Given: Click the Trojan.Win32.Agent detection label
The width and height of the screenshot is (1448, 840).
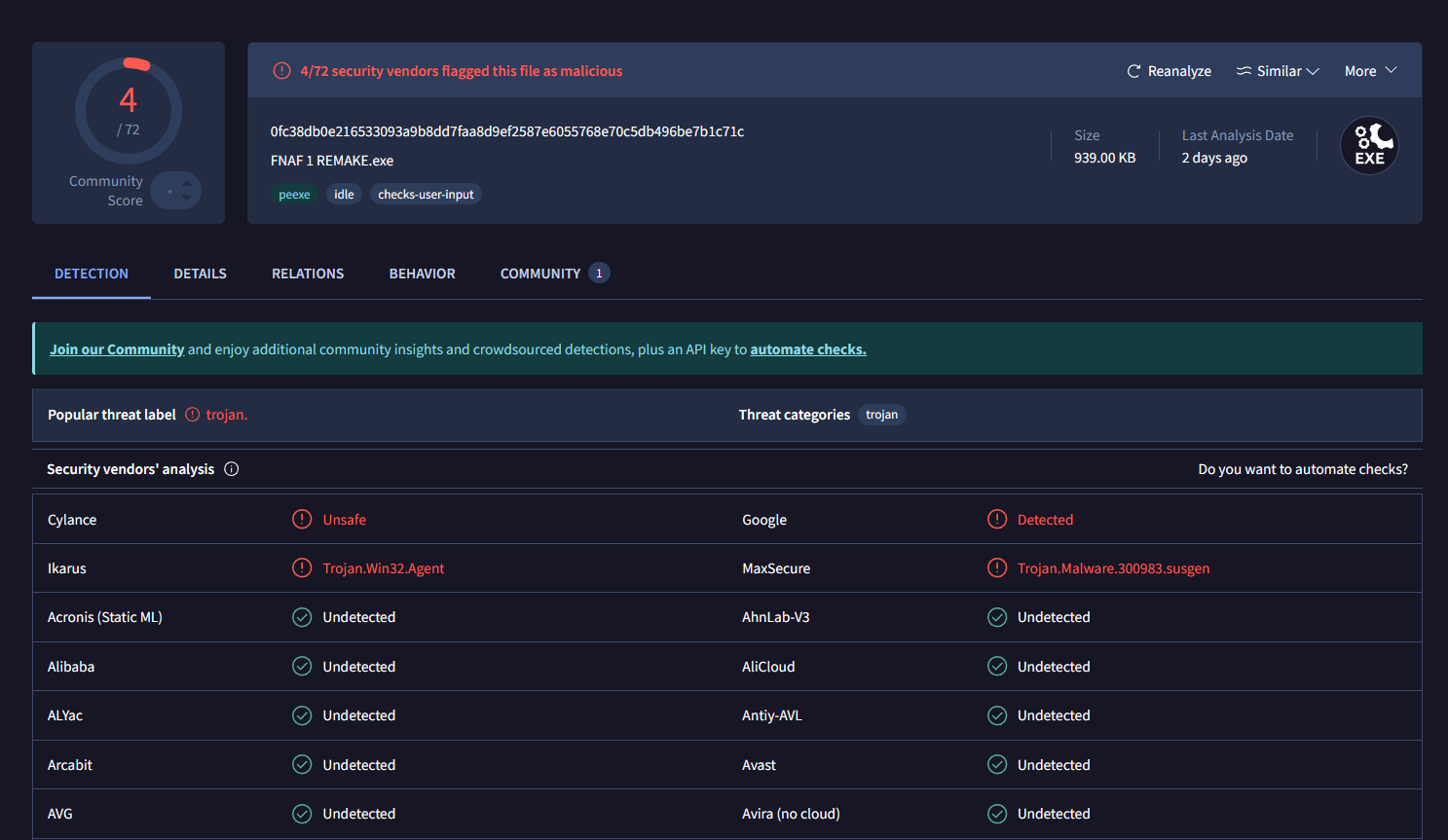Looking at the screenshot, I should [x=384, y=568].
